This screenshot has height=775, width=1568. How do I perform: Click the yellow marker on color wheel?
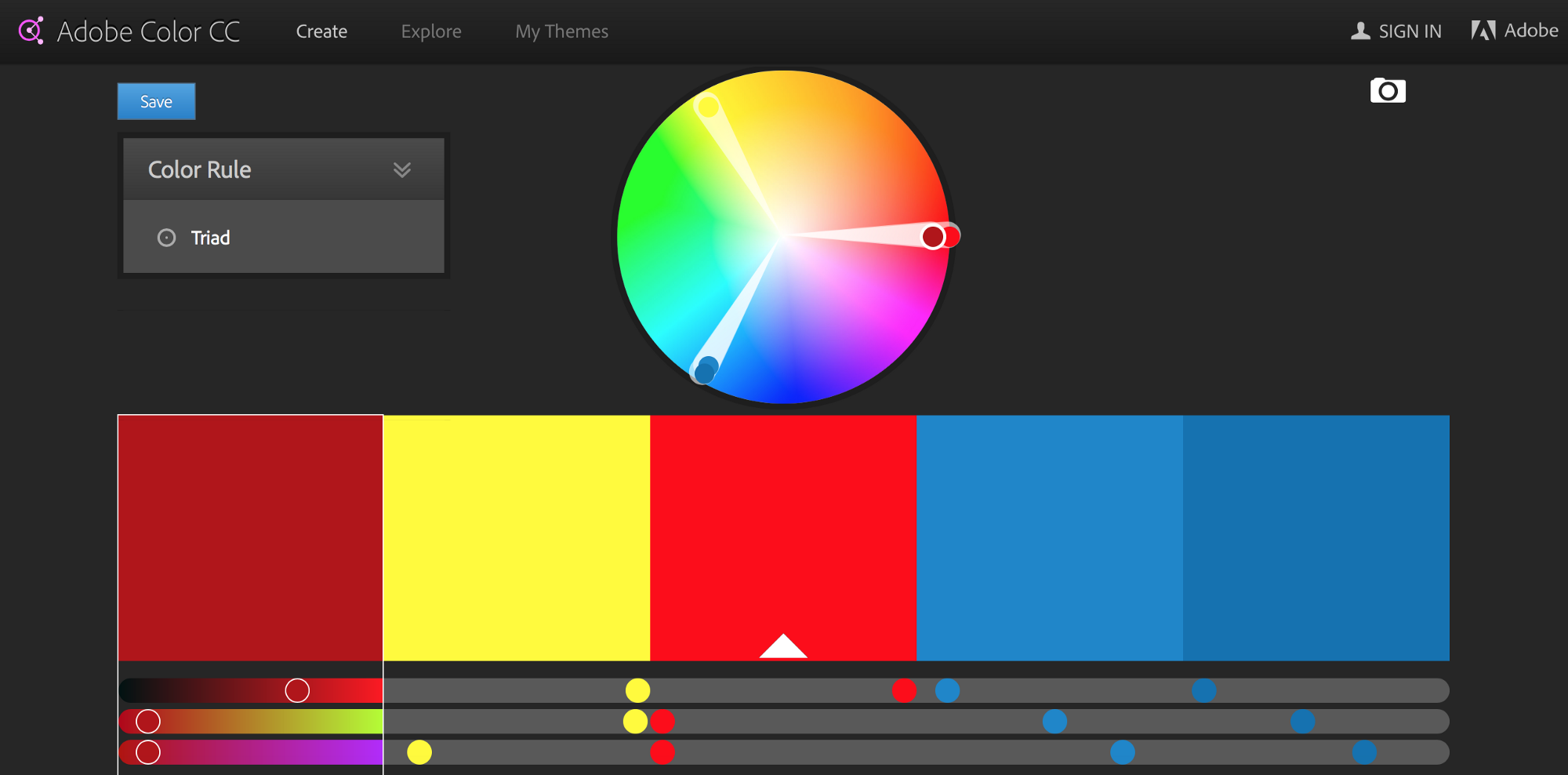pos(708,107)
